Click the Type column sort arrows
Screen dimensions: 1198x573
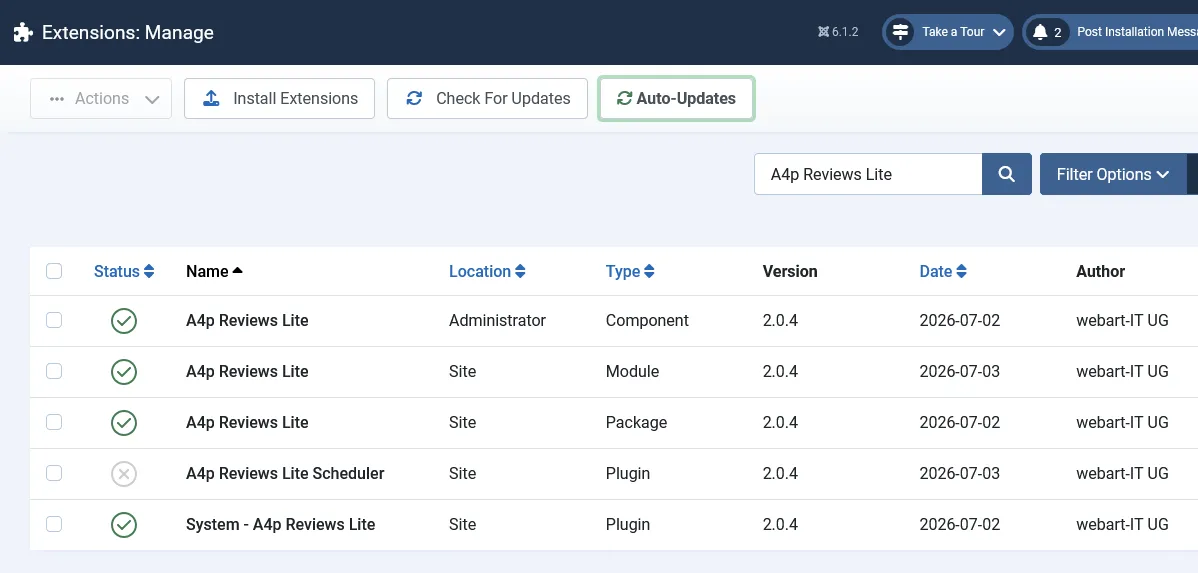[649, 271]
